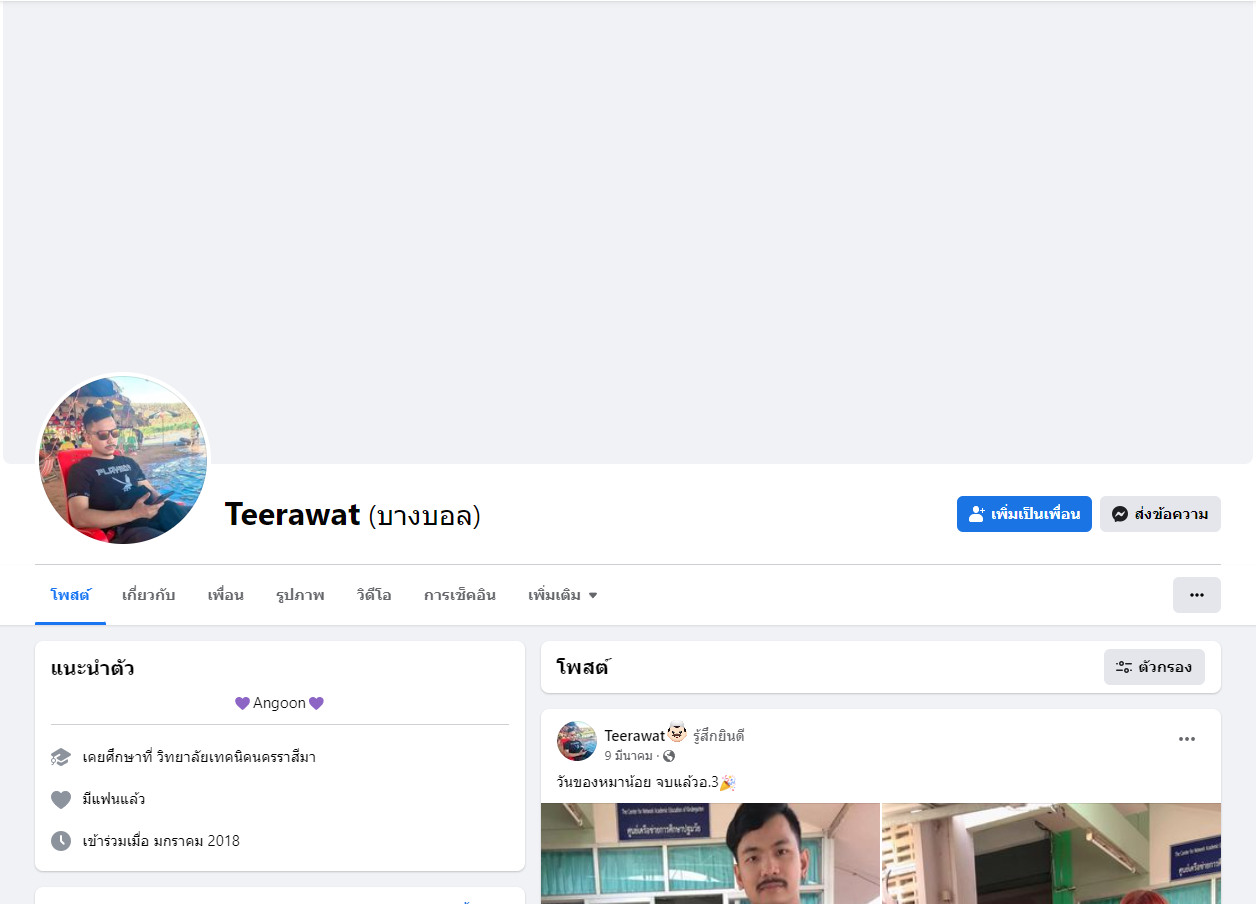1256x904 pixels.
Task: Open the เพื่อน friends tab
Action: click(226, 595)
